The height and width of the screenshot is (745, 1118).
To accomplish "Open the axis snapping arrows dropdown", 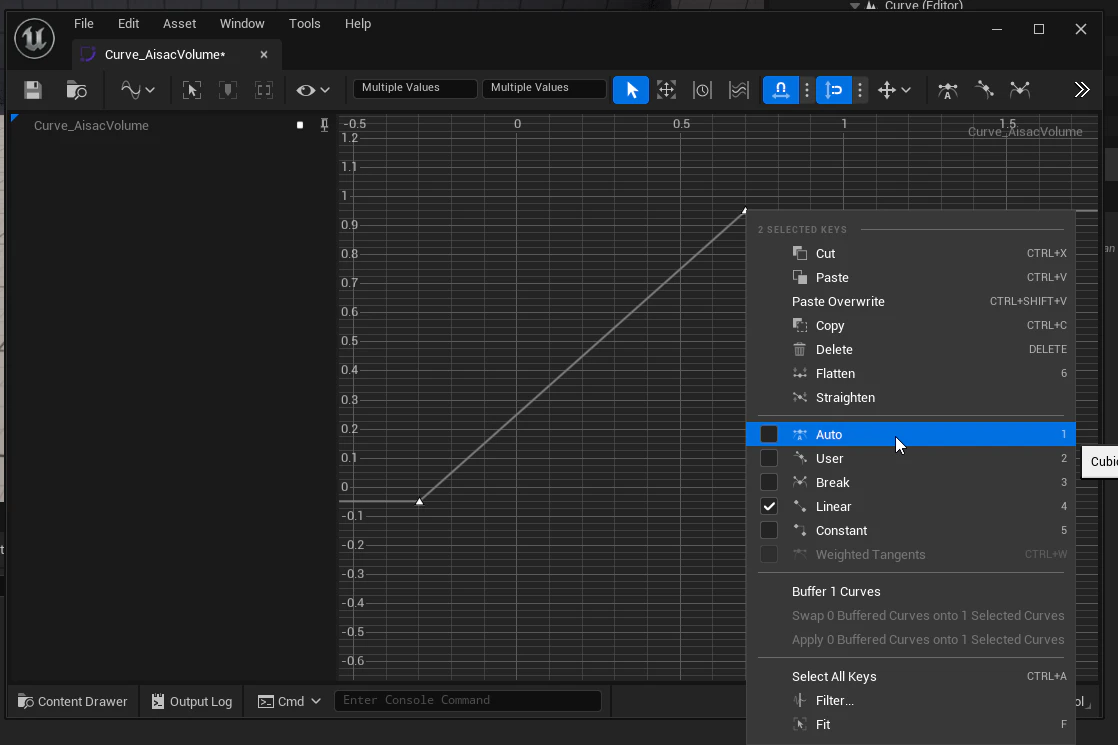I will pyautogui.click(x=894, y=90).
